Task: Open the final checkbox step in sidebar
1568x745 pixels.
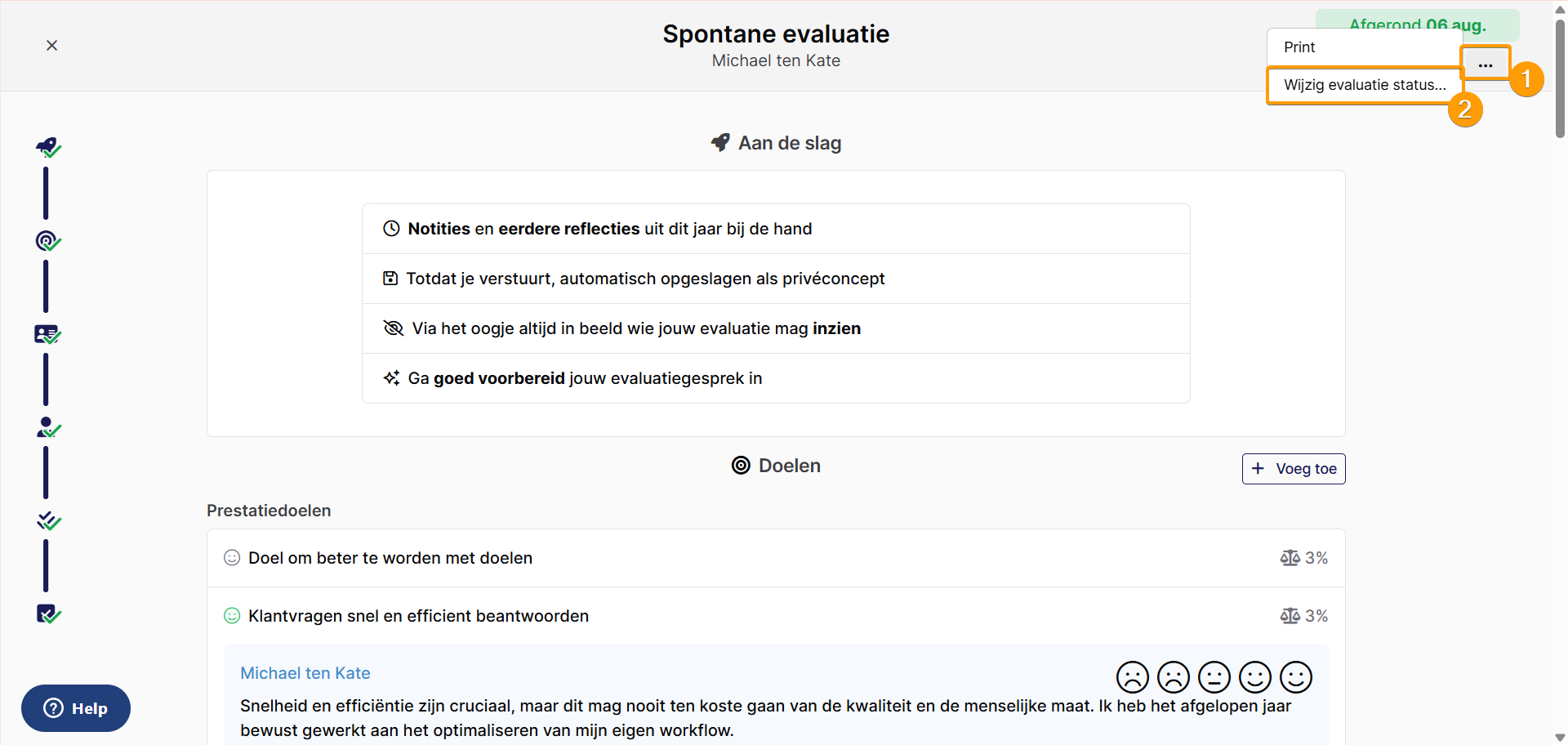Action: [x=48, y=613]
